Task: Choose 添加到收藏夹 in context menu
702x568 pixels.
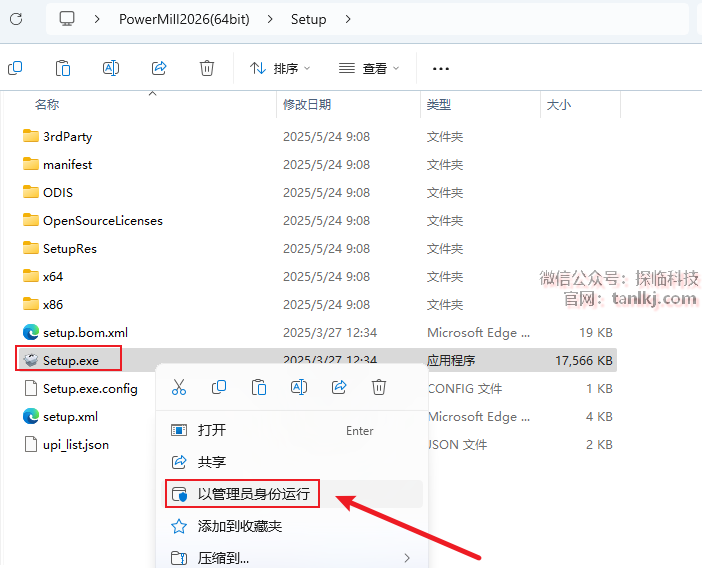Action: (x=292, y=526)
